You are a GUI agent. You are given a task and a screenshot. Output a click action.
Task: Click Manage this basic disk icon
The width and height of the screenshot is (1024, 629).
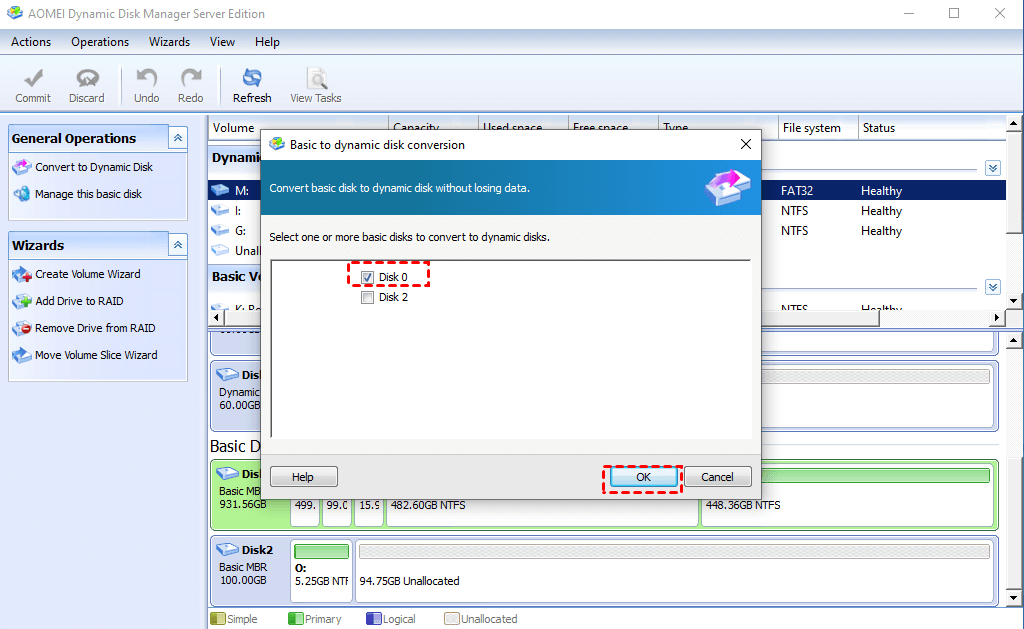pyautogui.click(x=22, y=194)
